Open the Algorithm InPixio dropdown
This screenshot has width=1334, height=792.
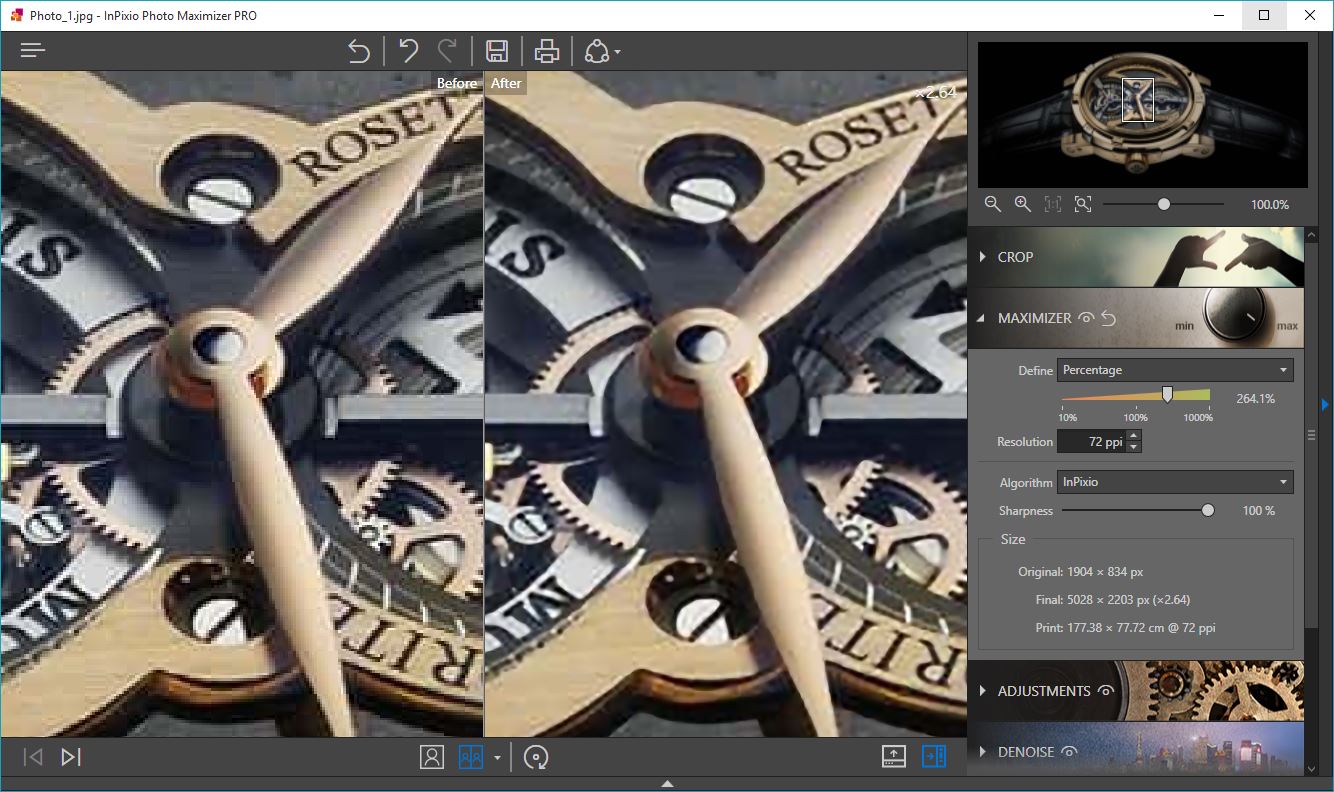[1175, 482]
